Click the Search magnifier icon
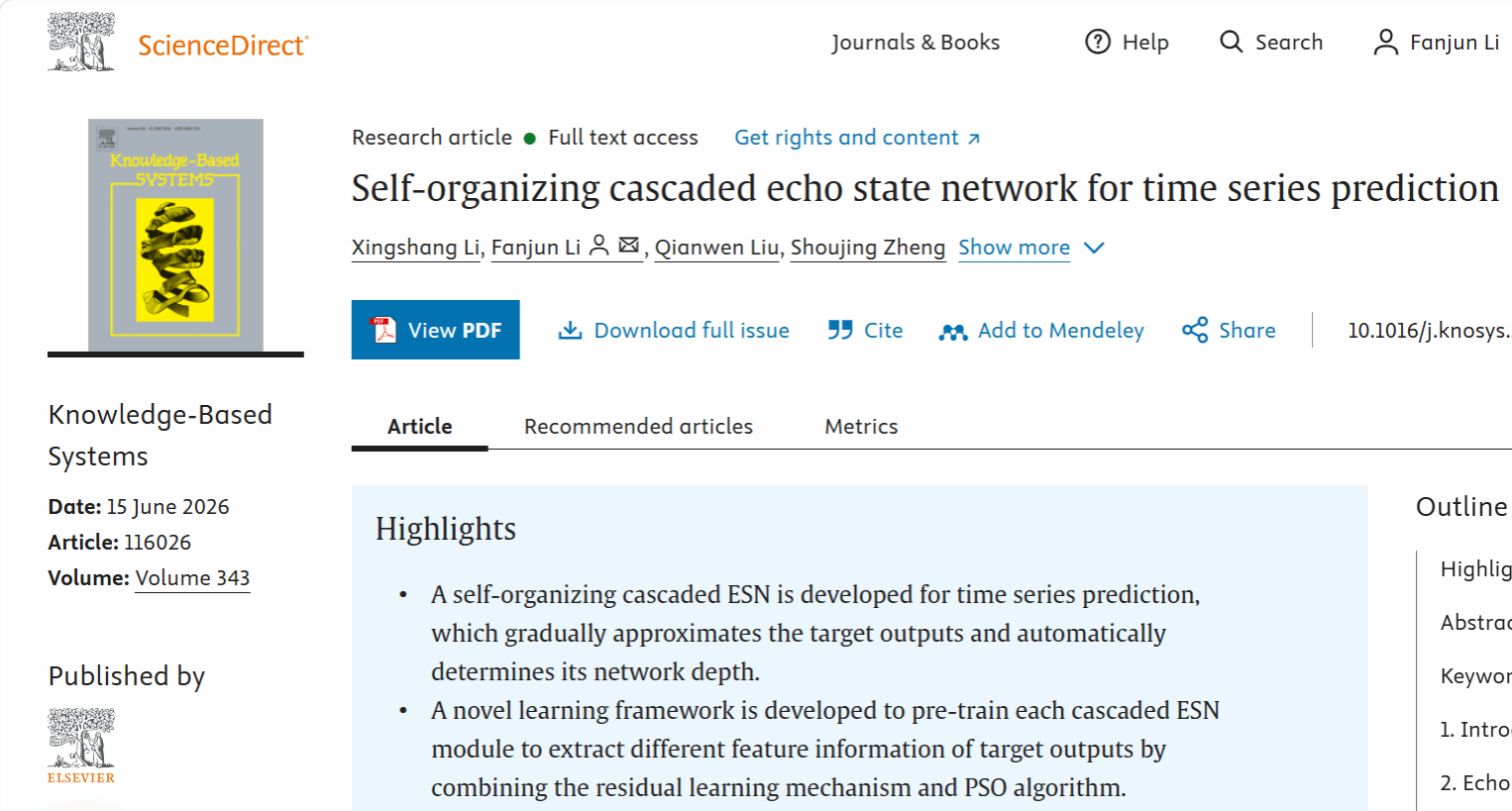 [x=1231, y=42]
